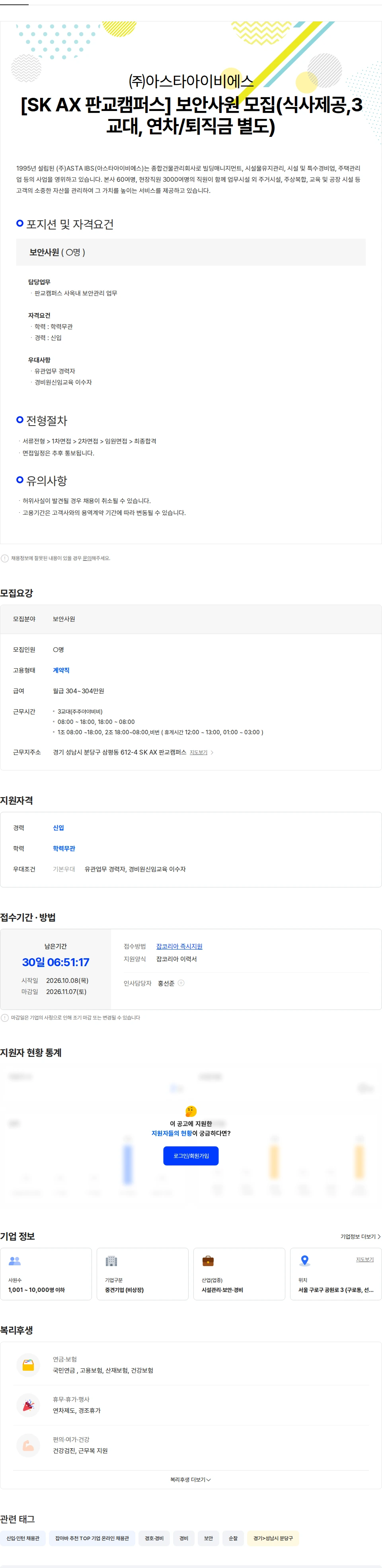The height and width of the screenshot is (1568, 382).
Task: Click the 휴무·휴가·행사 party icon
Action: pos(28,1405)
